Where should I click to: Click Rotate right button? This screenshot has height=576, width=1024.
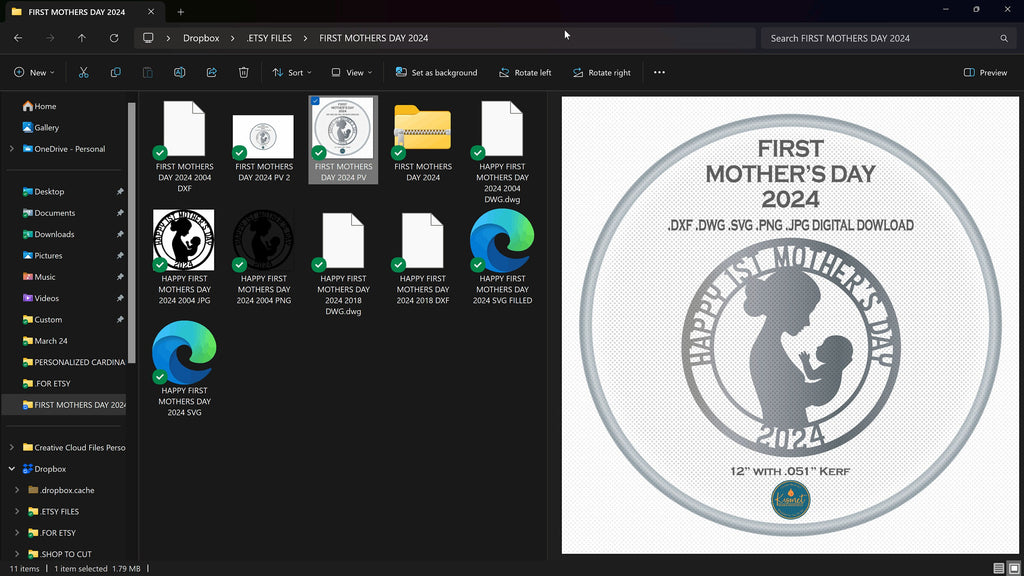coord(602,72)
